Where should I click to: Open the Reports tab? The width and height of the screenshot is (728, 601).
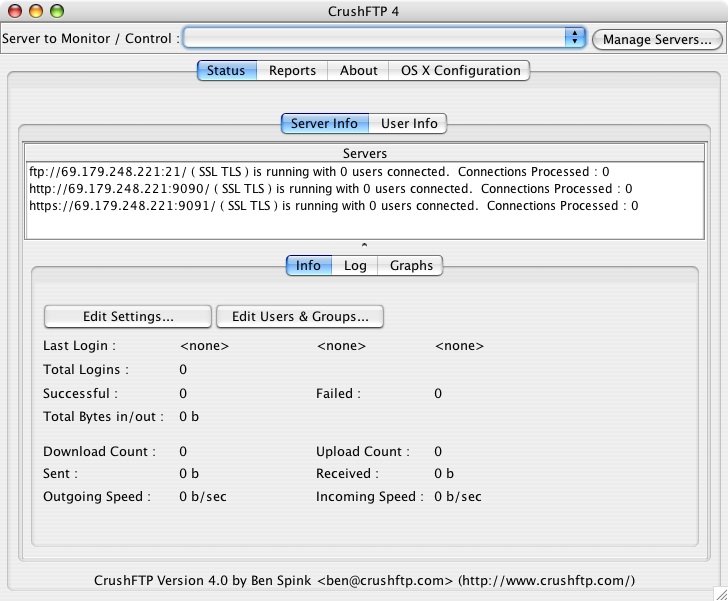pos(292,70)
